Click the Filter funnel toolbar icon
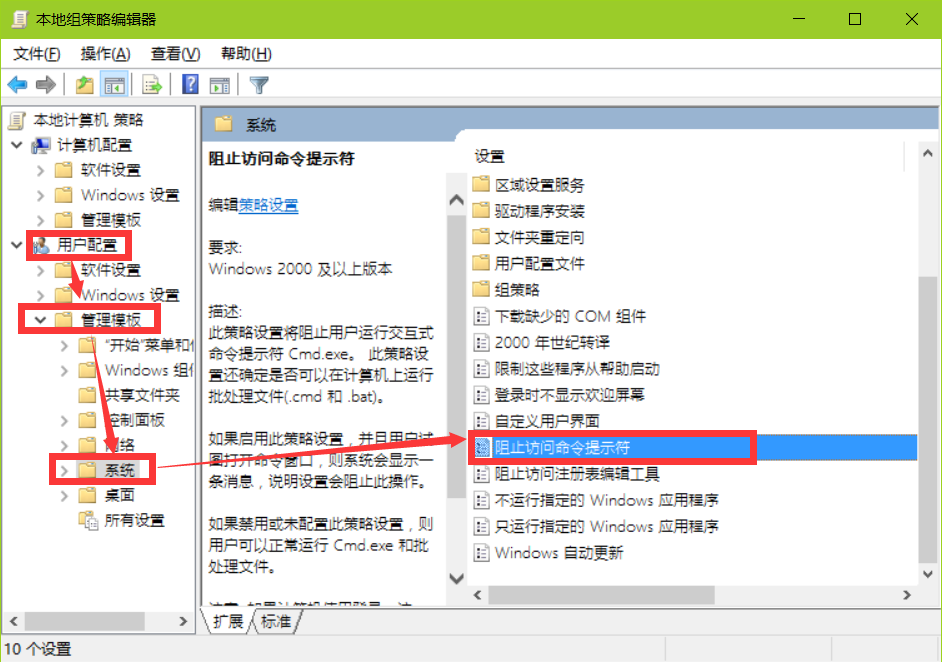This screenshot has width=942, height=662. click(259, 85)
